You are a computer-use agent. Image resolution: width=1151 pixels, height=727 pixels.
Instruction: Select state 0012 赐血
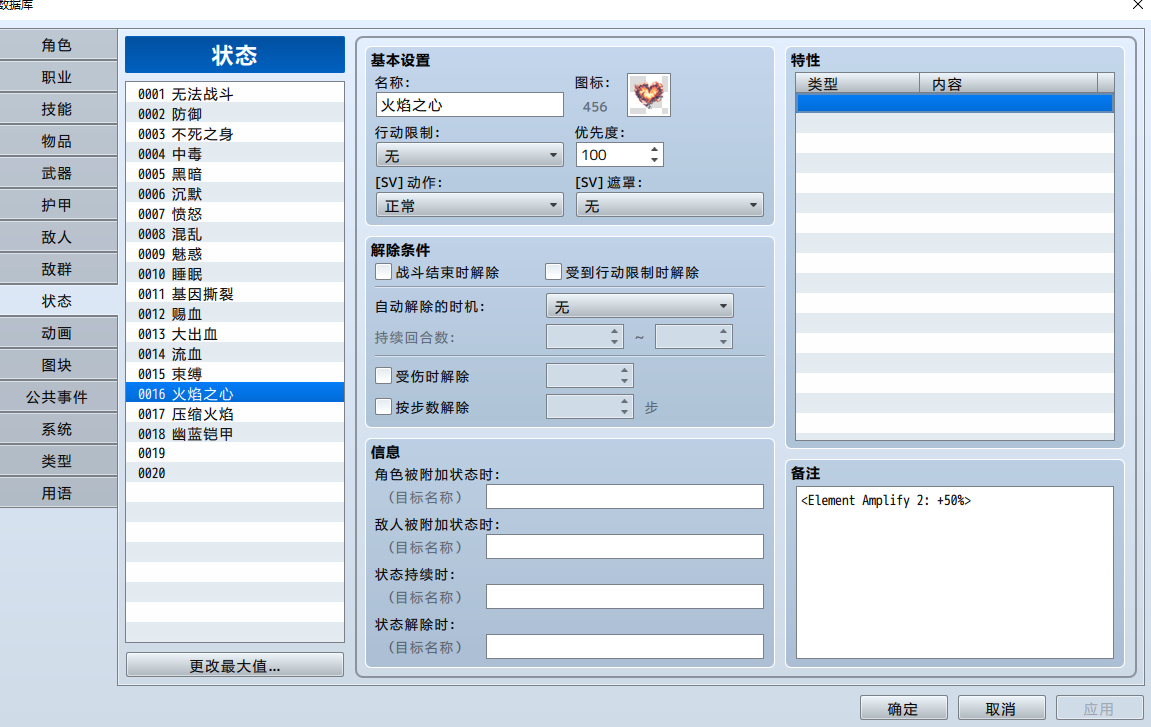pos(234,314)
